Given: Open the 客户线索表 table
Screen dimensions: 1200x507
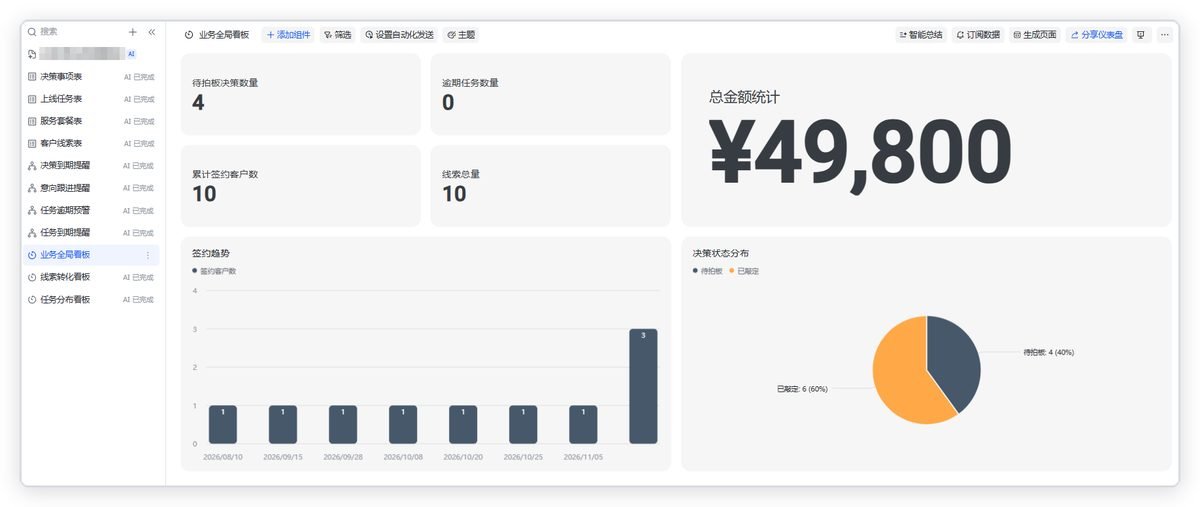Looking at the screenshot, I should [x=91, y=143].
